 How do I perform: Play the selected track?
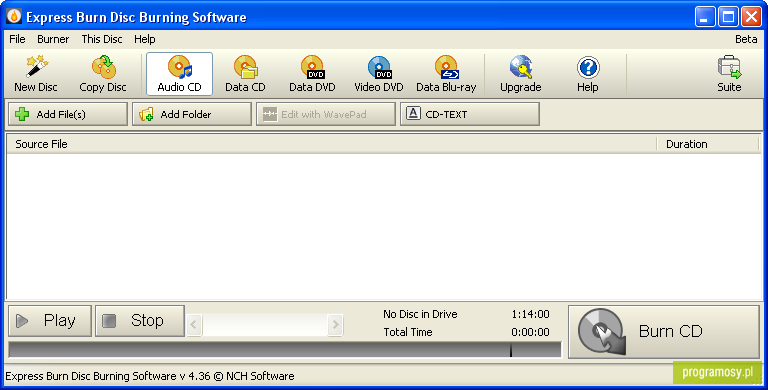tap(50, 321)
